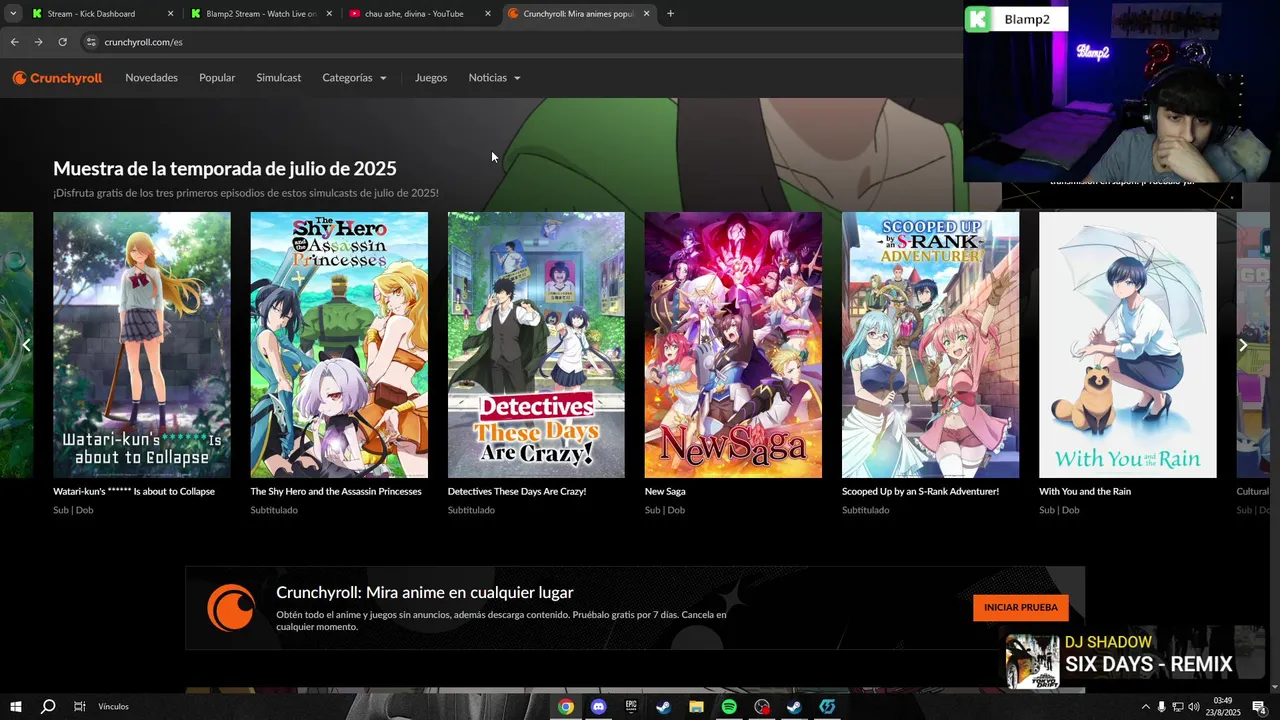Open the Windows notification center
The image size is (1280, 720).
[1259, 707]
